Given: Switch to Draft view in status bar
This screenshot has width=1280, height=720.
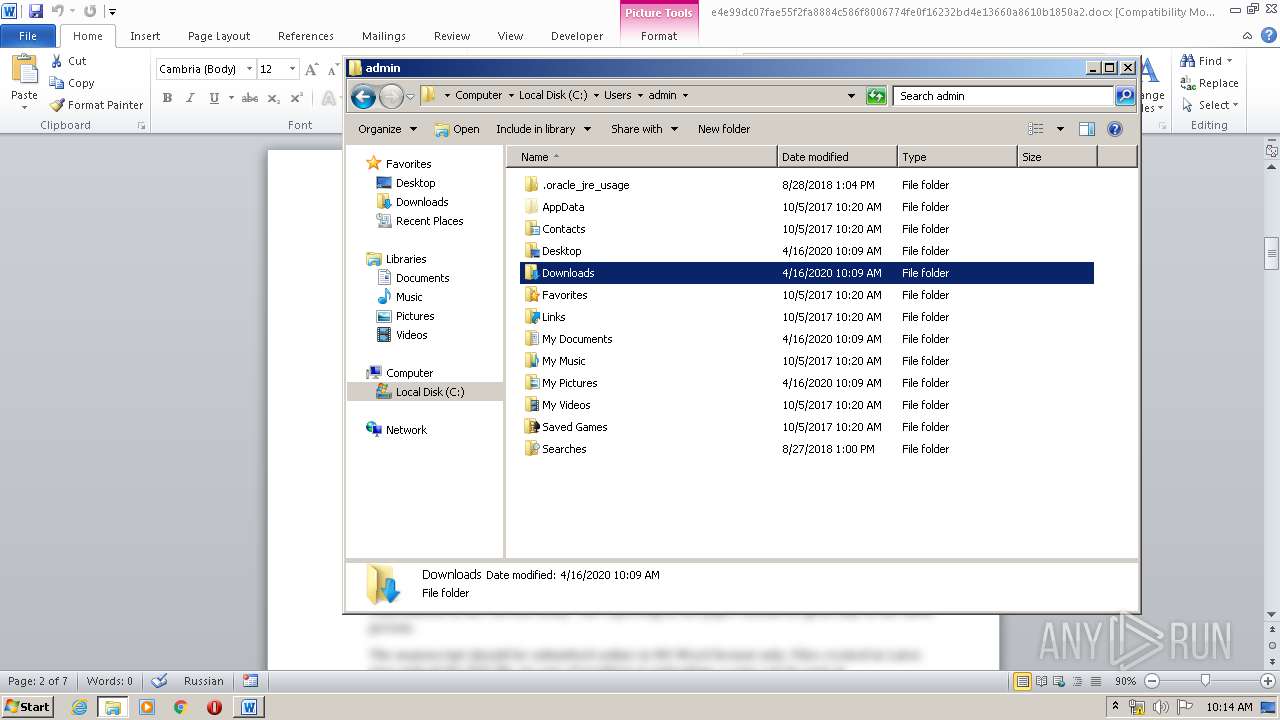Looking at the screenshot, I should click(1098, 681).
